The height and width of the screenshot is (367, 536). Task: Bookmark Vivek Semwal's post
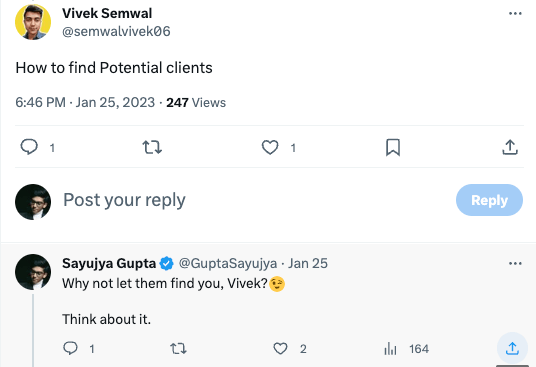click(x=393, y=147)
